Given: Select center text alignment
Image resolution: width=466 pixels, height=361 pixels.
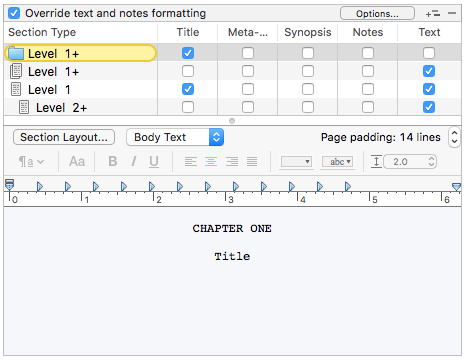Looking at the screenshot, I should pos(211,162).
